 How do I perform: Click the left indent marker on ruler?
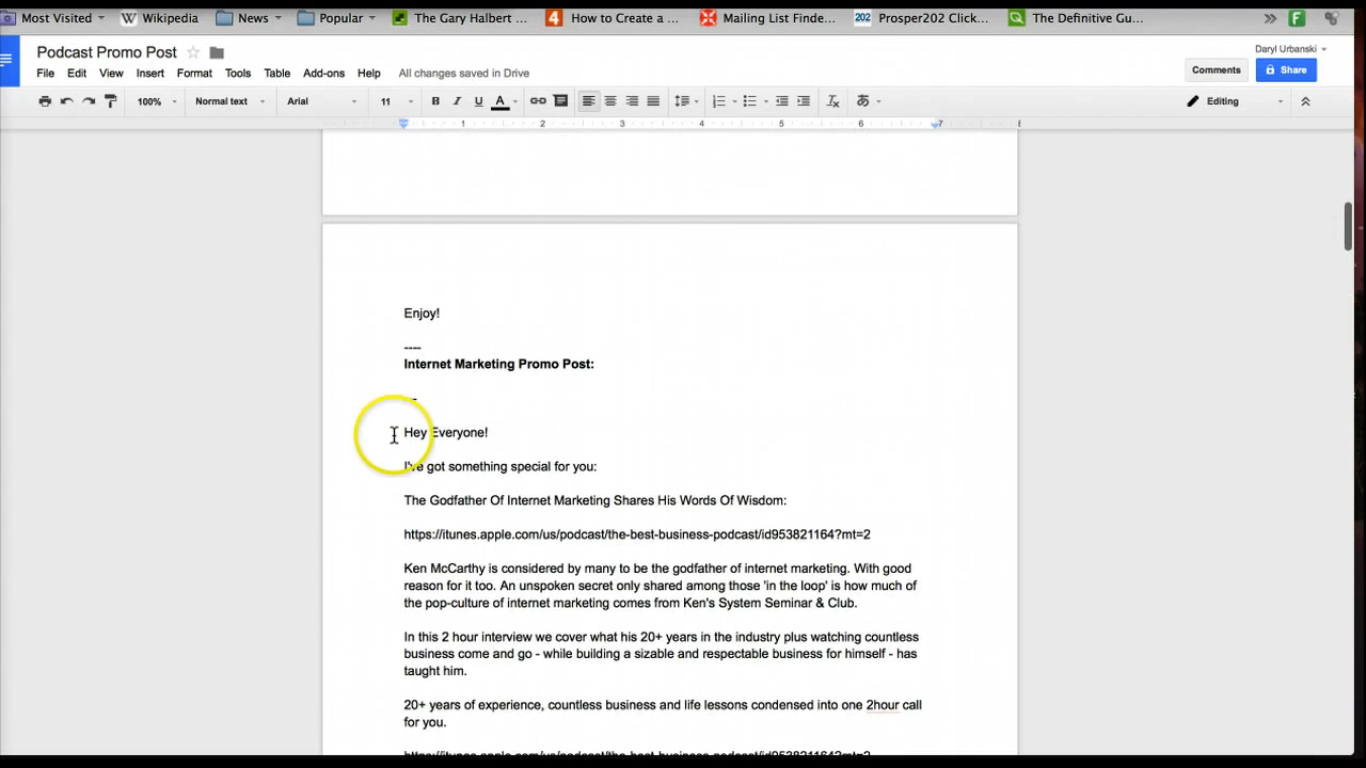(404, 124)
